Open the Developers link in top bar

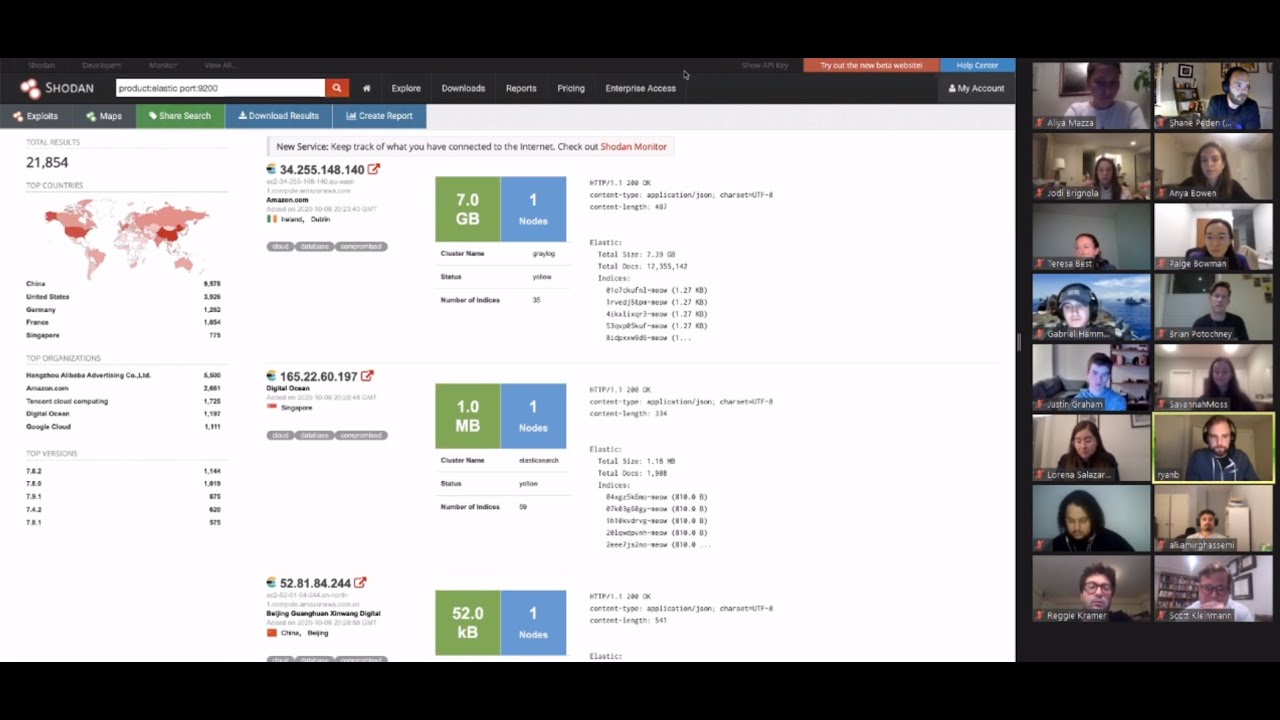[102, 65]
